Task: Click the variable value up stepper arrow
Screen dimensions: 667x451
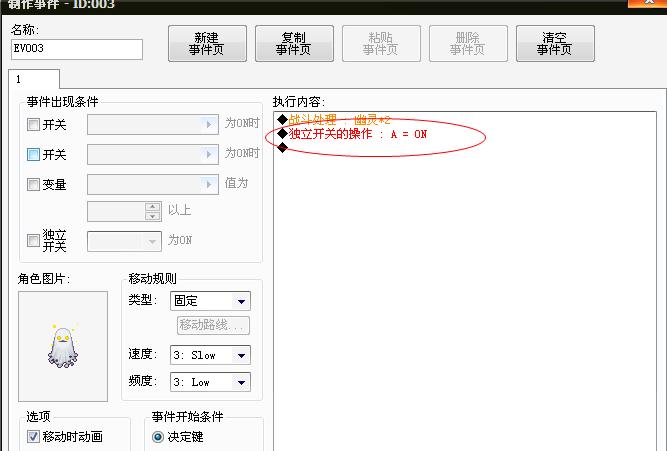Action: tap(153, 207)
